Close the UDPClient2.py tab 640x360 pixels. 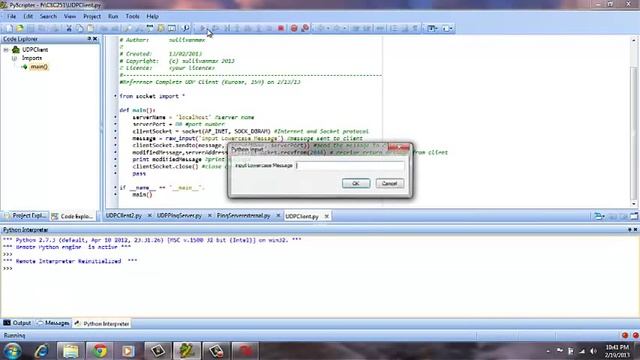149,216
